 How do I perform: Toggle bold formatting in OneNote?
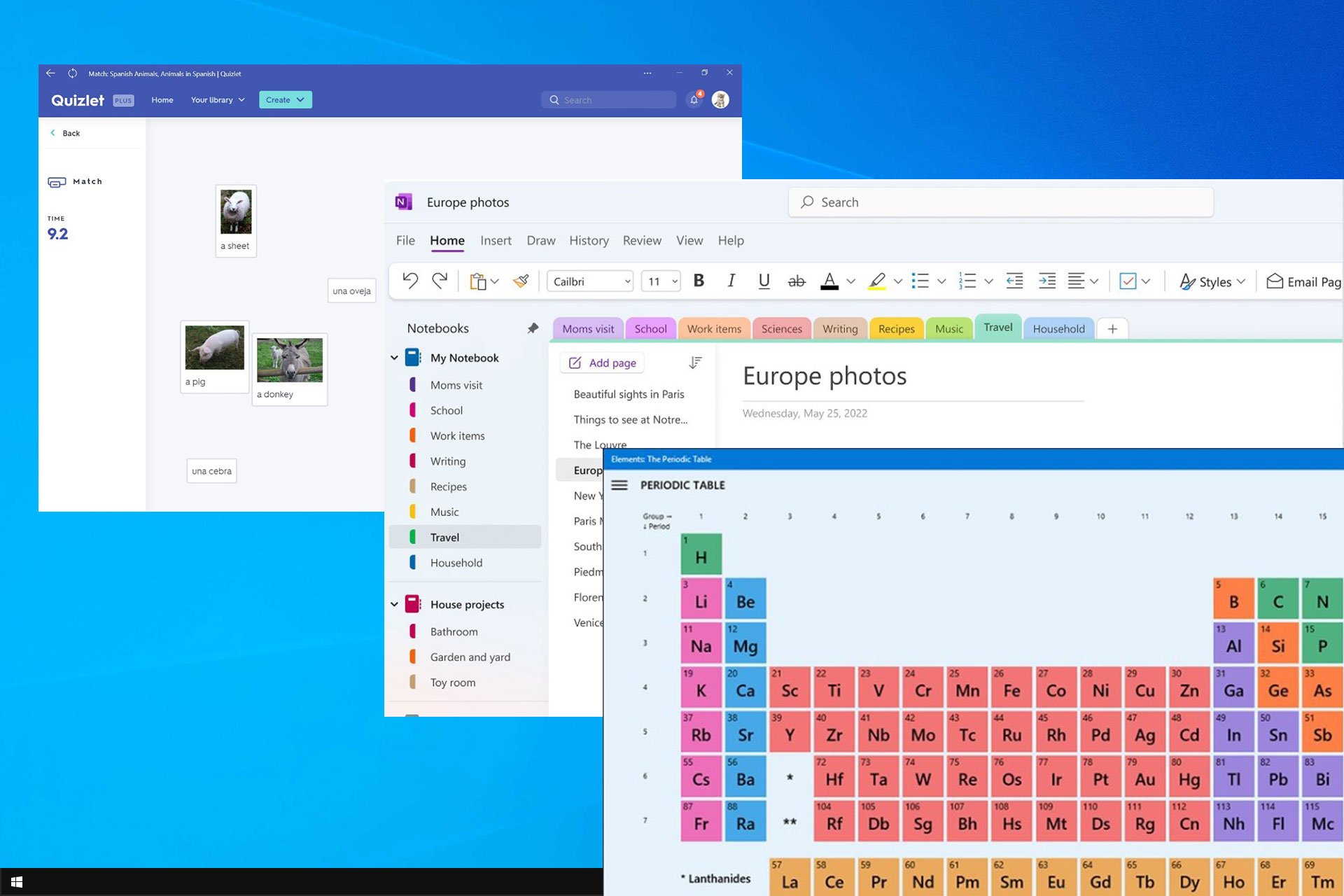coord(699,281)
